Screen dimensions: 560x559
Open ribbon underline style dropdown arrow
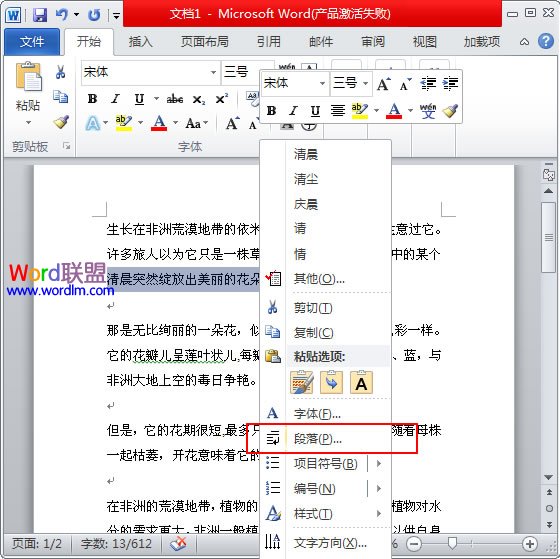click(156, 99)
